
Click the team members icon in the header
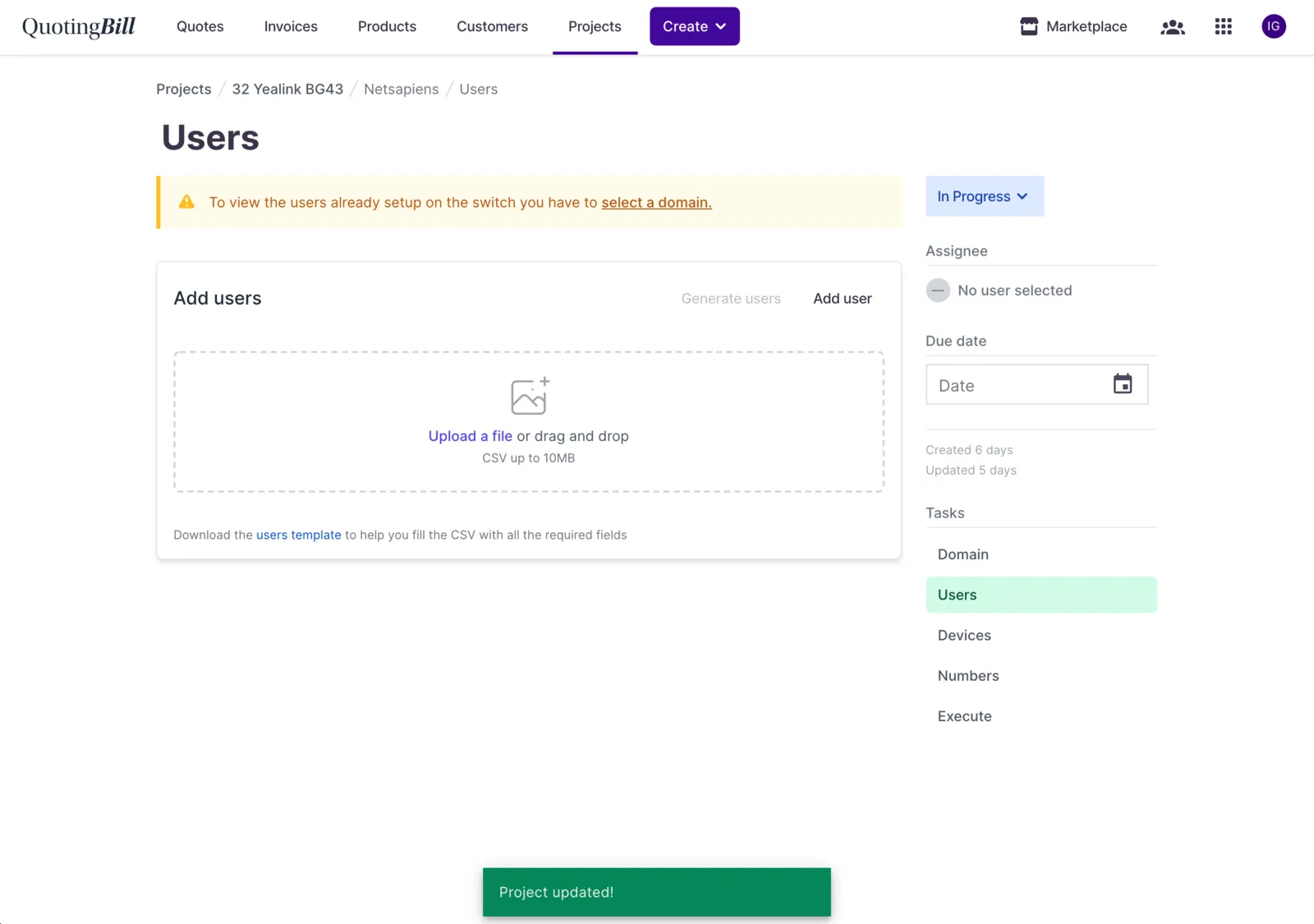point(1172,27)
